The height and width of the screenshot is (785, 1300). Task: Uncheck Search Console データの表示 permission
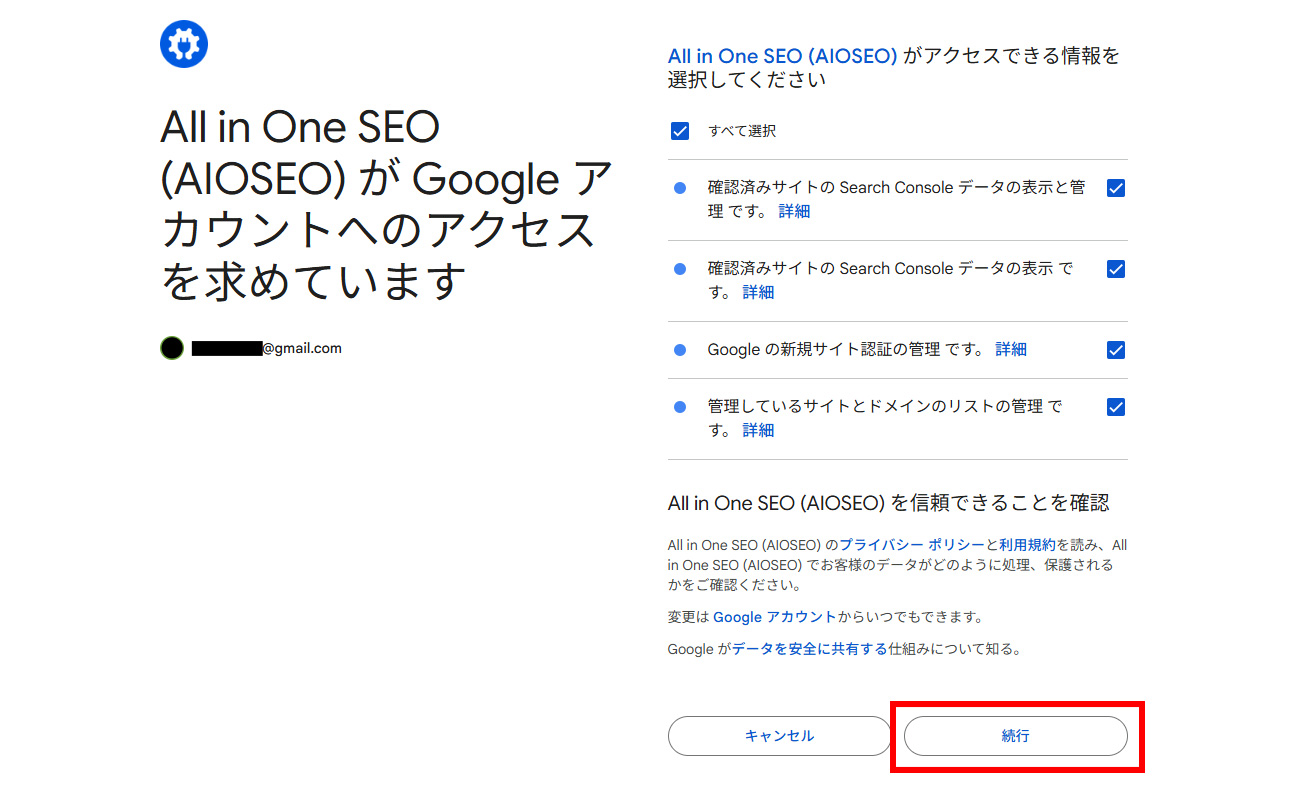pos(1115,268)
